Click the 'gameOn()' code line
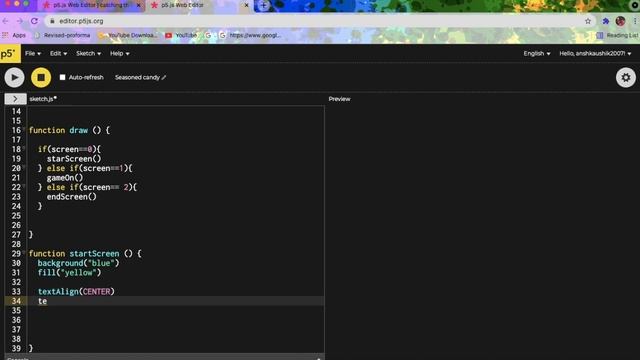640x360 pixels. click(x=65, y=178)
